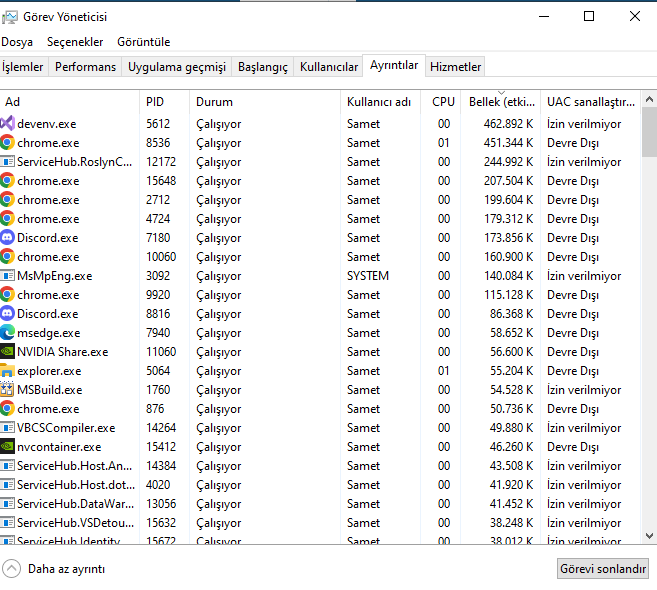The image size is (657, 590).
Task: Click the Görev Yöneticisi title bar icon
Action: [10, 17]
